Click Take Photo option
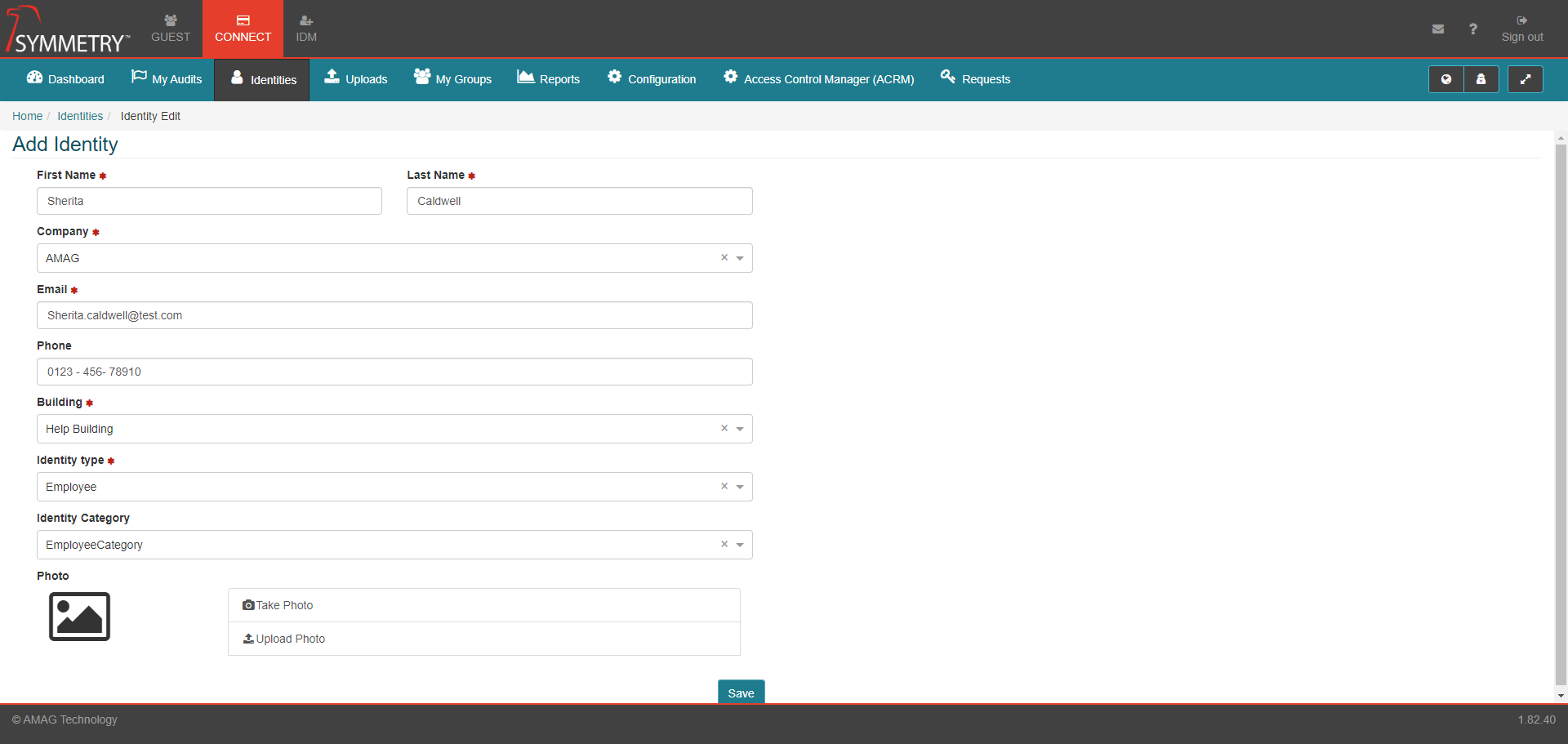Viewport: 1568px width, 744px height. (484, 605)
